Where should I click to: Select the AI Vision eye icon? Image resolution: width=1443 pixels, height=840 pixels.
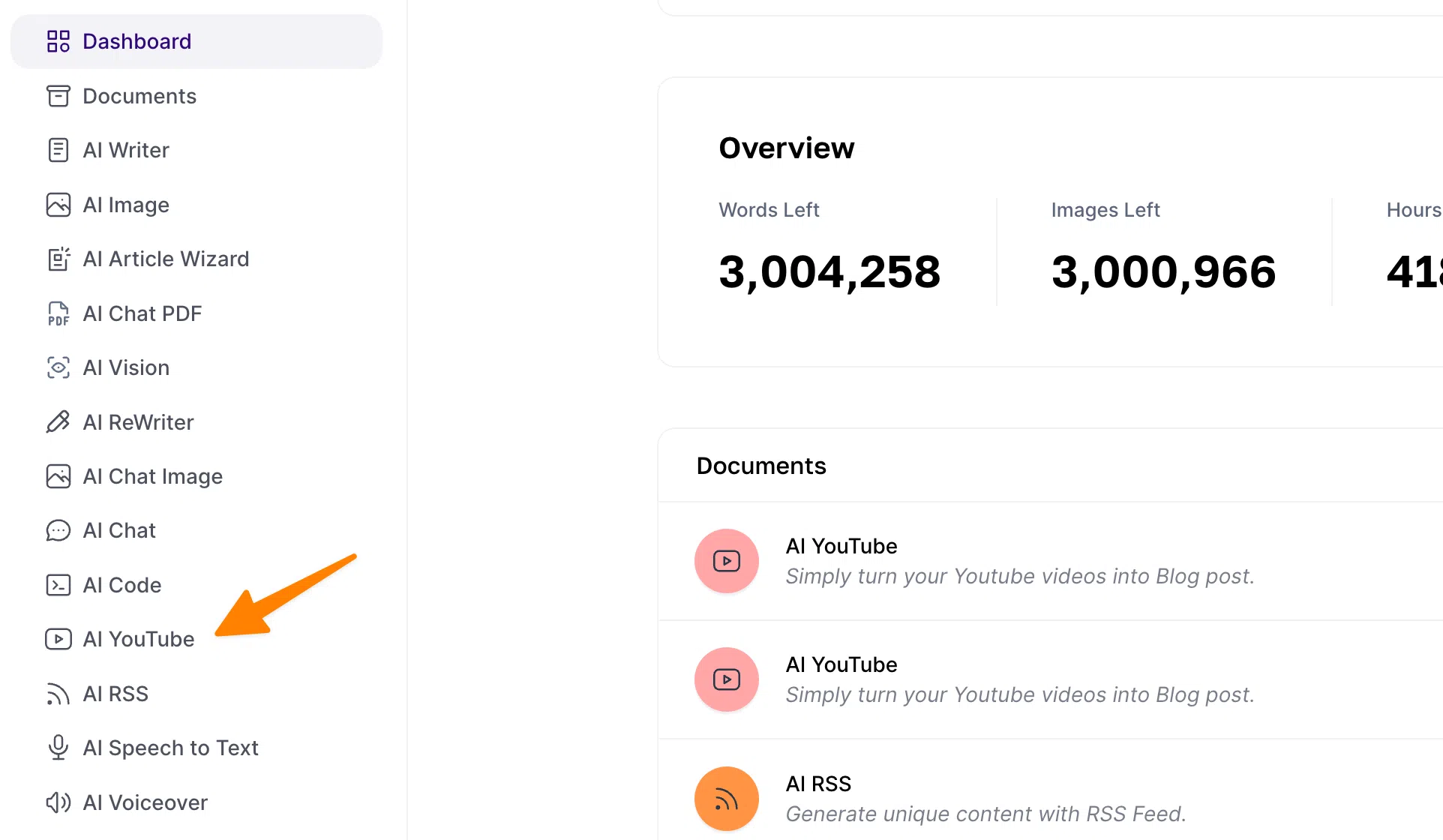58,367
